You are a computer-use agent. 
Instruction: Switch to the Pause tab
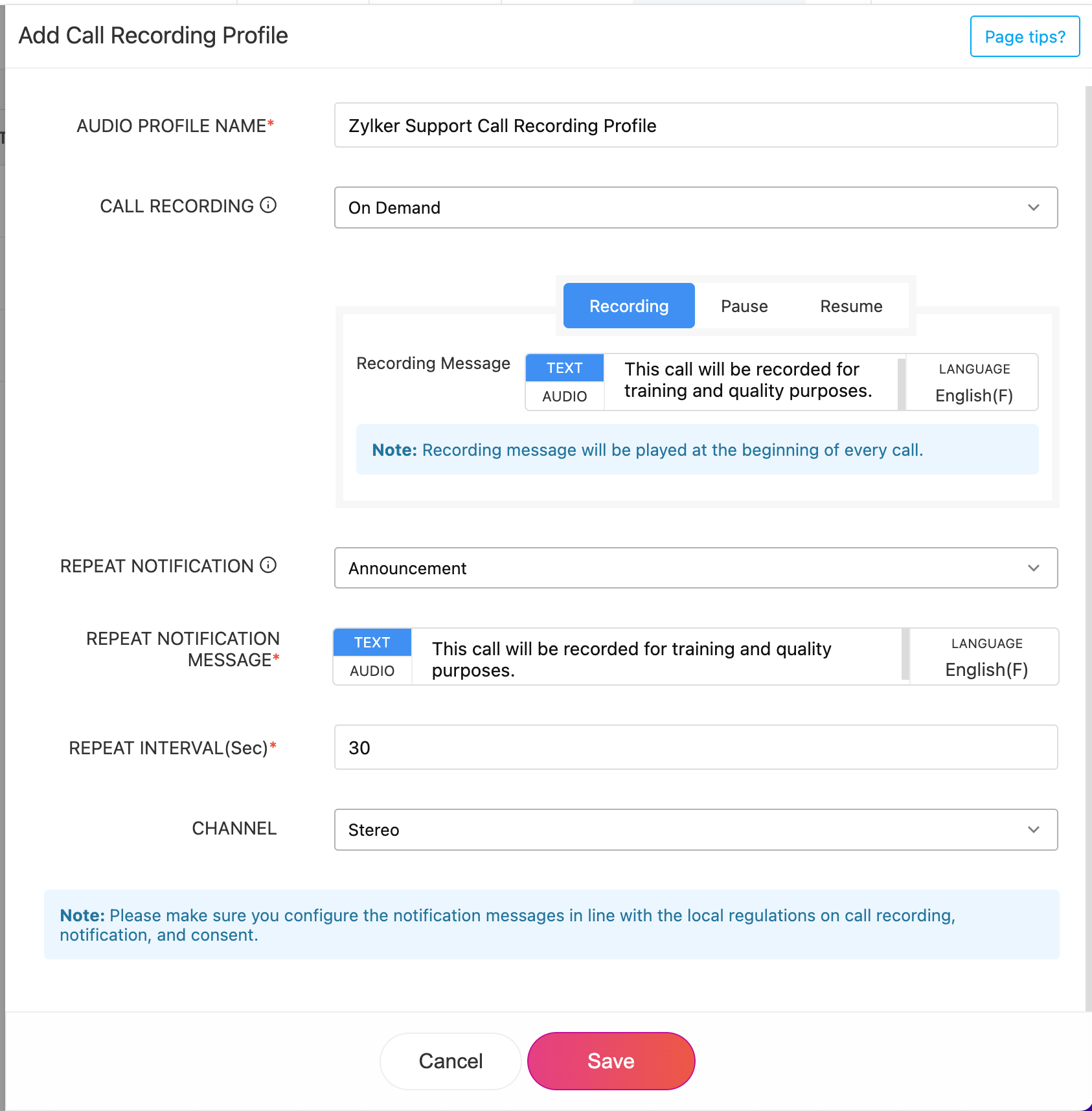[x=744, y=306]
